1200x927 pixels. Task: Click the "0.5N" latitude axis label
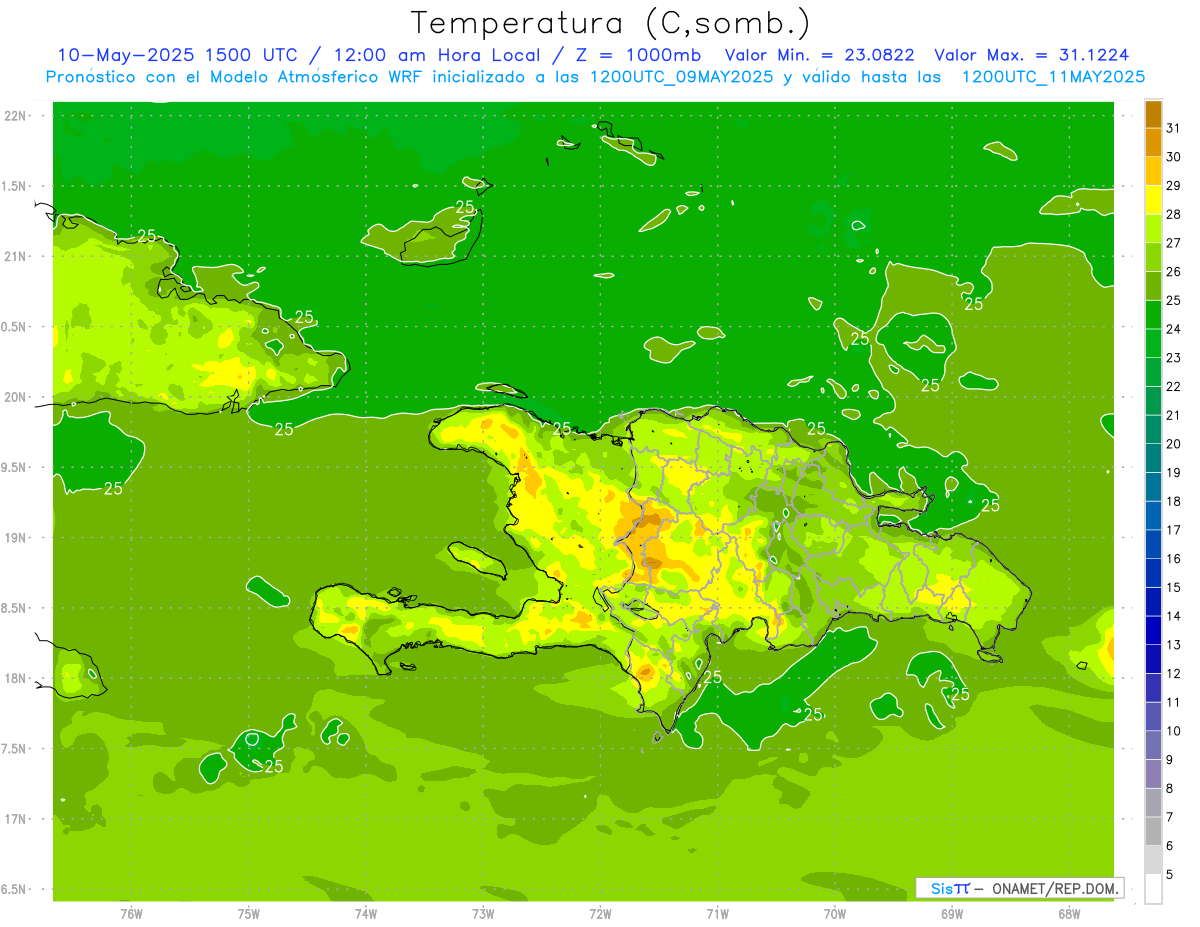15,327
